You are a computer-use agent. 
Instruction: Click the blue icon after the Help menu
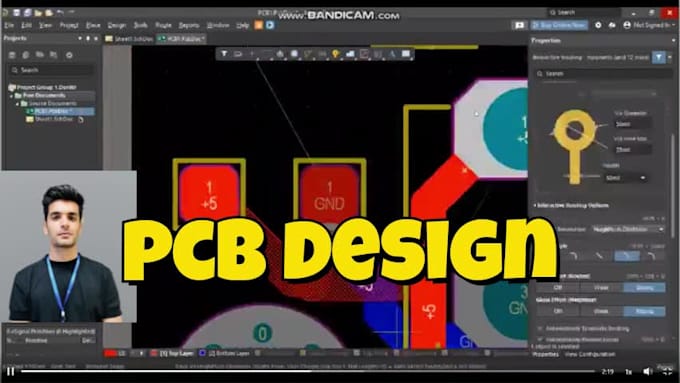click(270, 25)
